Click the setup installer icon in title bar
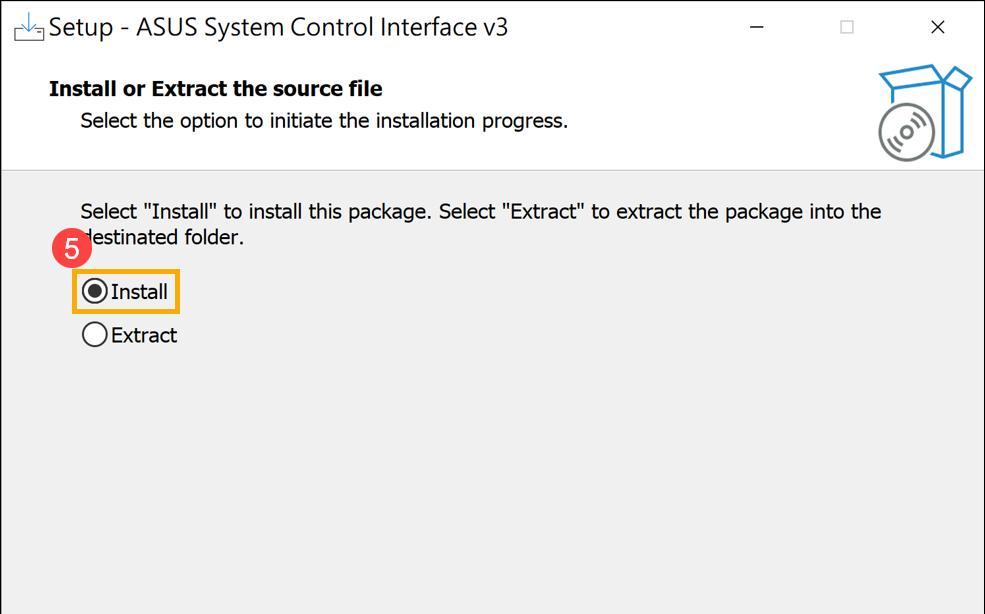985x614 pixels. click(x=29, y=26)
